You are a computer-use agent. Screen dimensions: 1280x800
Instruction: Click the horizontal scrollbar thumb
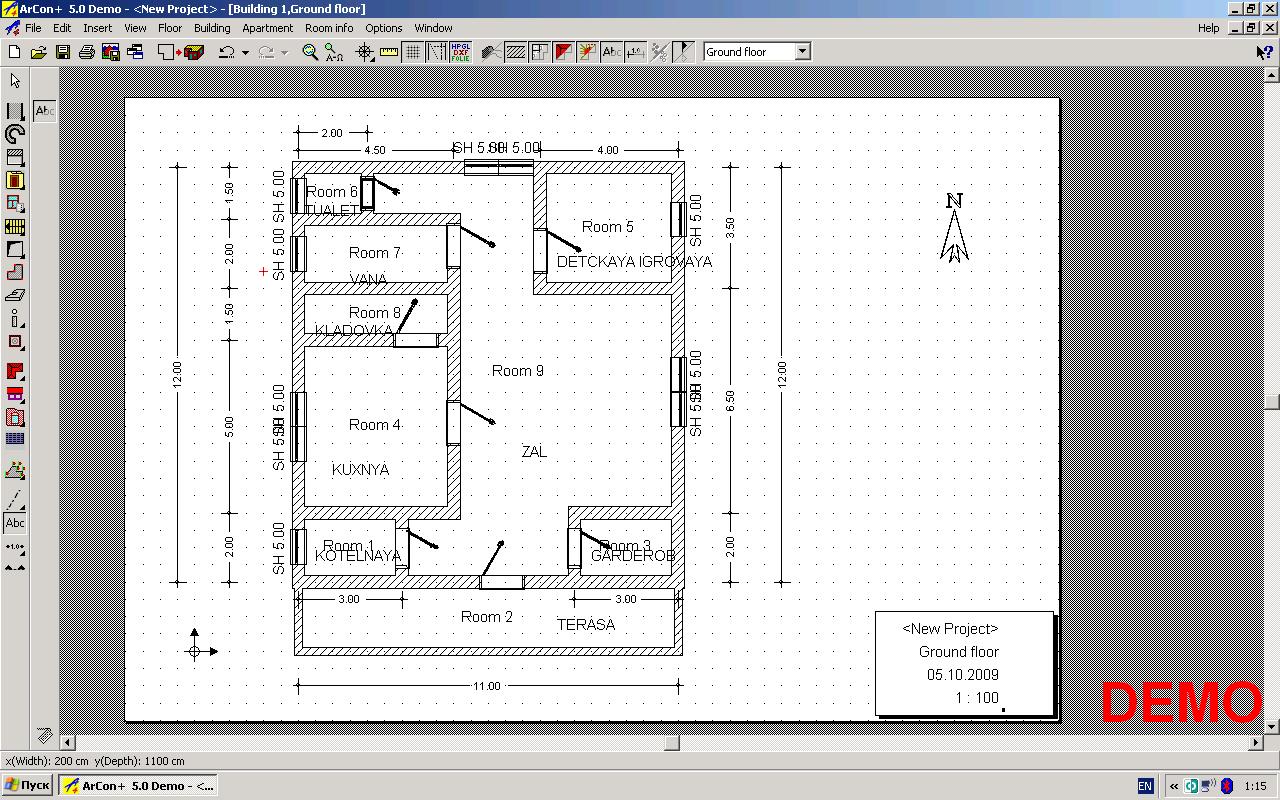coord(672,741)
